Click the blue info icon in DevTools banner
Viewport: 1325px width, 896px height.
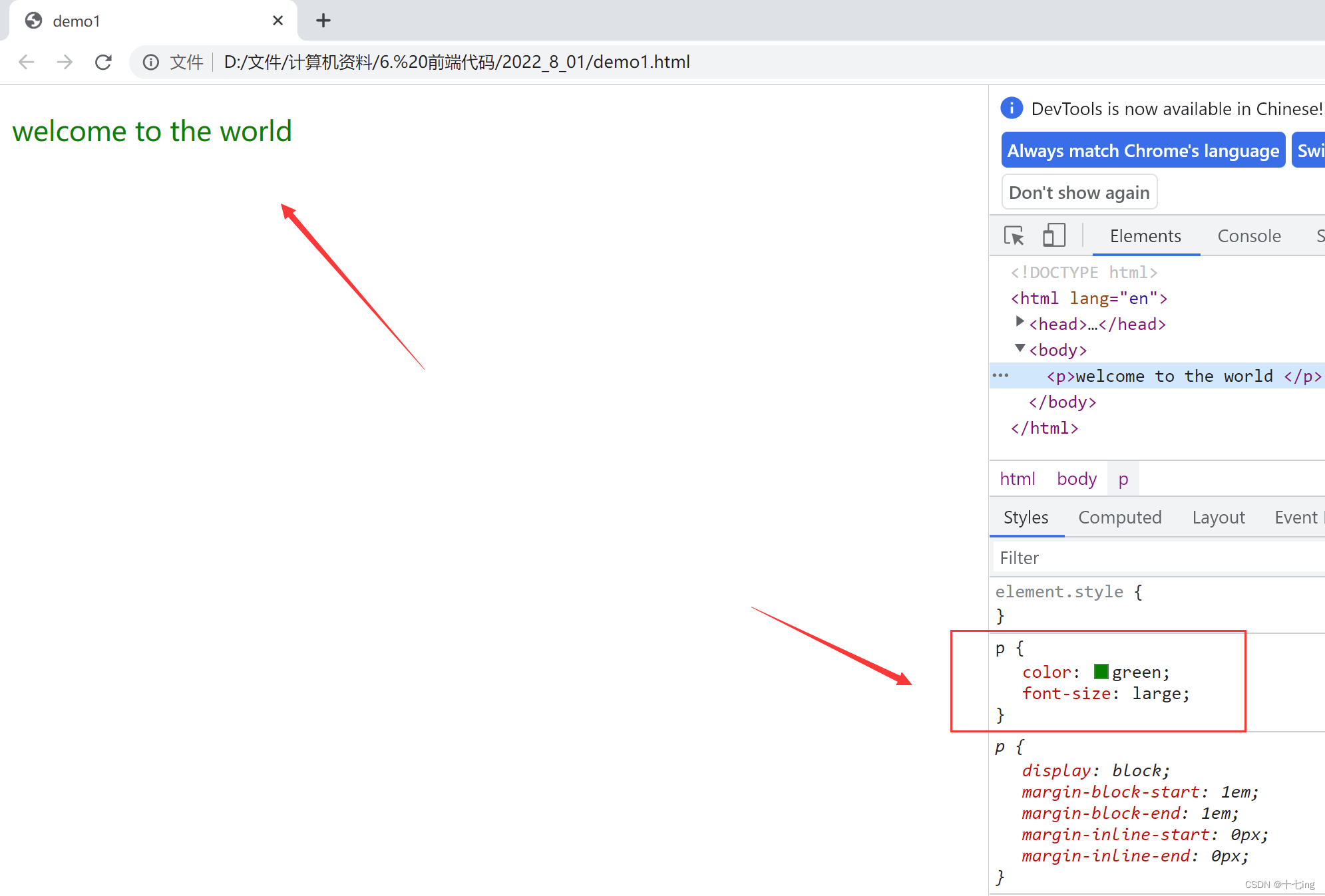tap(1012, 108)
